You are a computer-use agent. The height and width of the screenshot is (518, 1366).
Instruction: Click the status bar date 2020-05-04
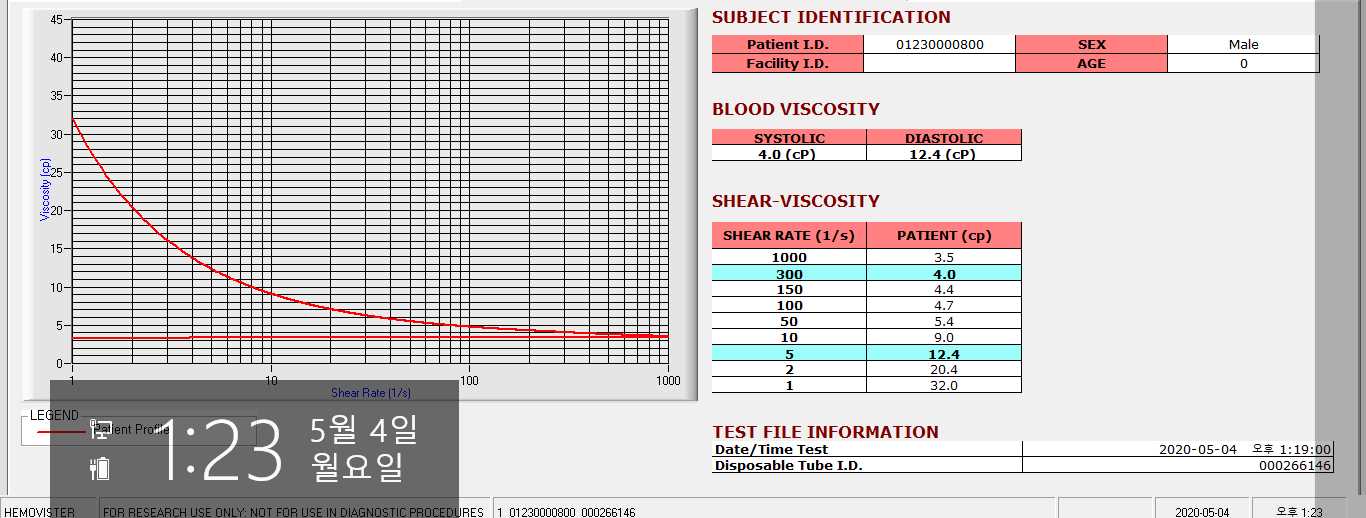(1204, 512)
